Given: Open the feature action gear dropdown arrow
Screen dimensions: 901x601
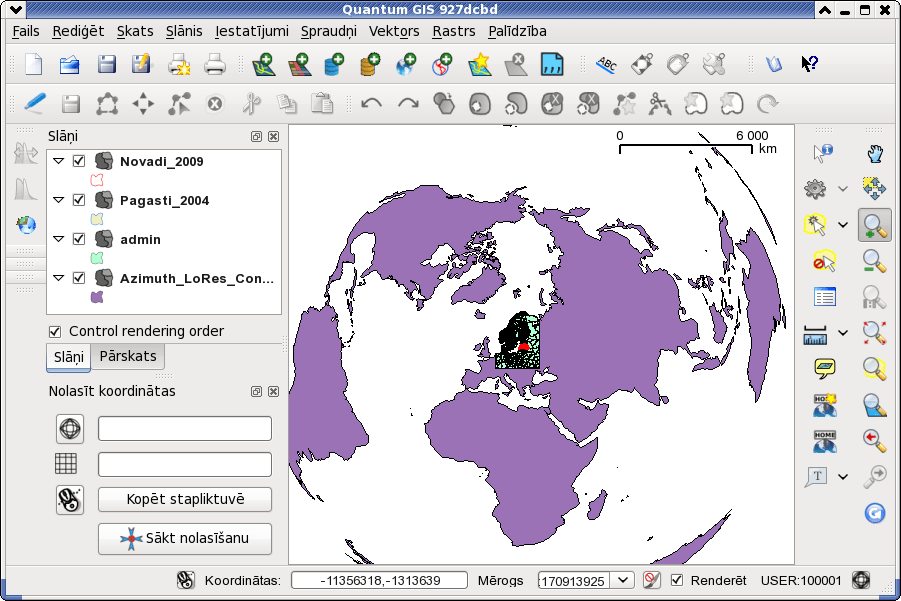Looking at the screenshot, I should 842,188.
